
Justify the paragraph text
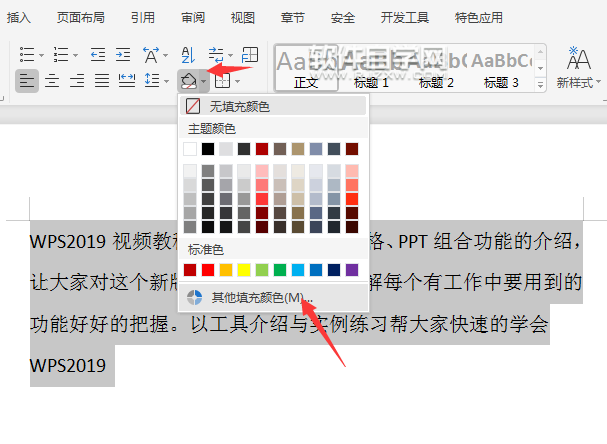click(102, 81)
